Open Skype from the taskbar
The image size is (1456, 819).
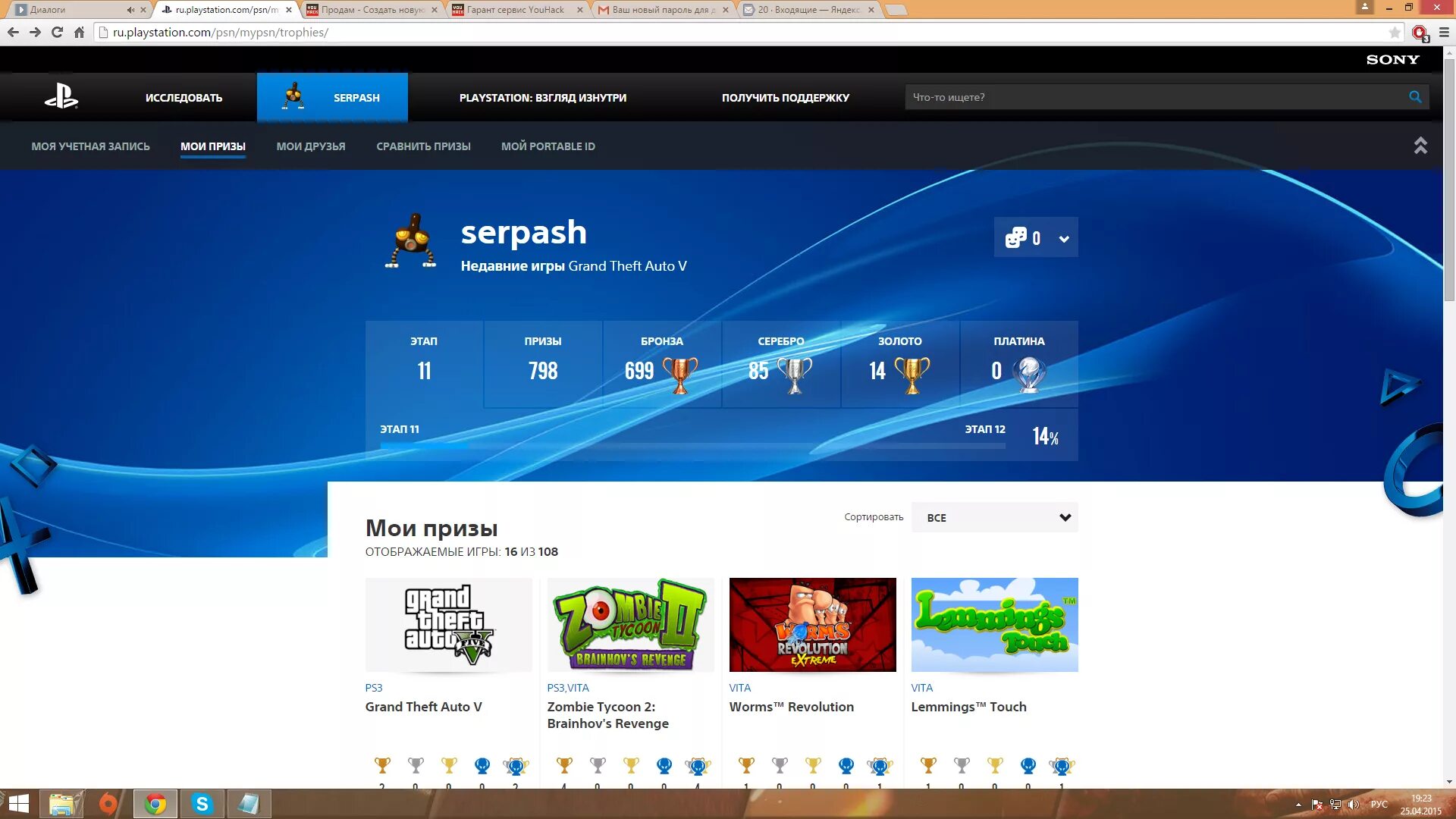point(202,804)
